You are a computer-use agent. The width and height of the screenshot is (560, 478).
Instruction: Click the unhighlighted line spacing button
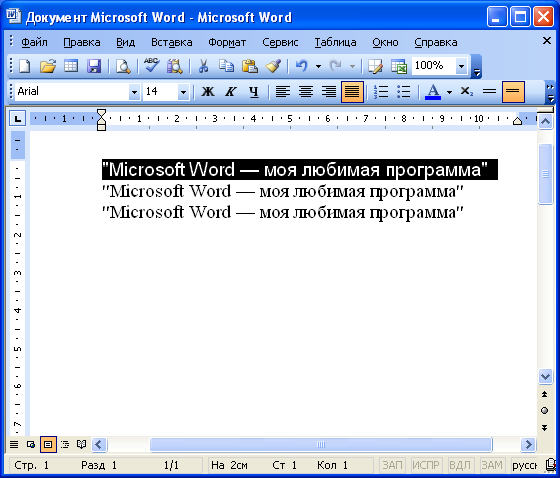[489, 92]
